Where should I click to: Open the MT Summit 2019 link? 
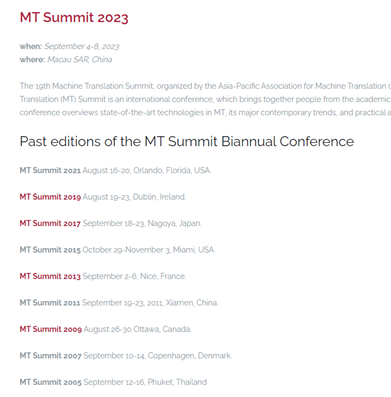pos(50,197)
